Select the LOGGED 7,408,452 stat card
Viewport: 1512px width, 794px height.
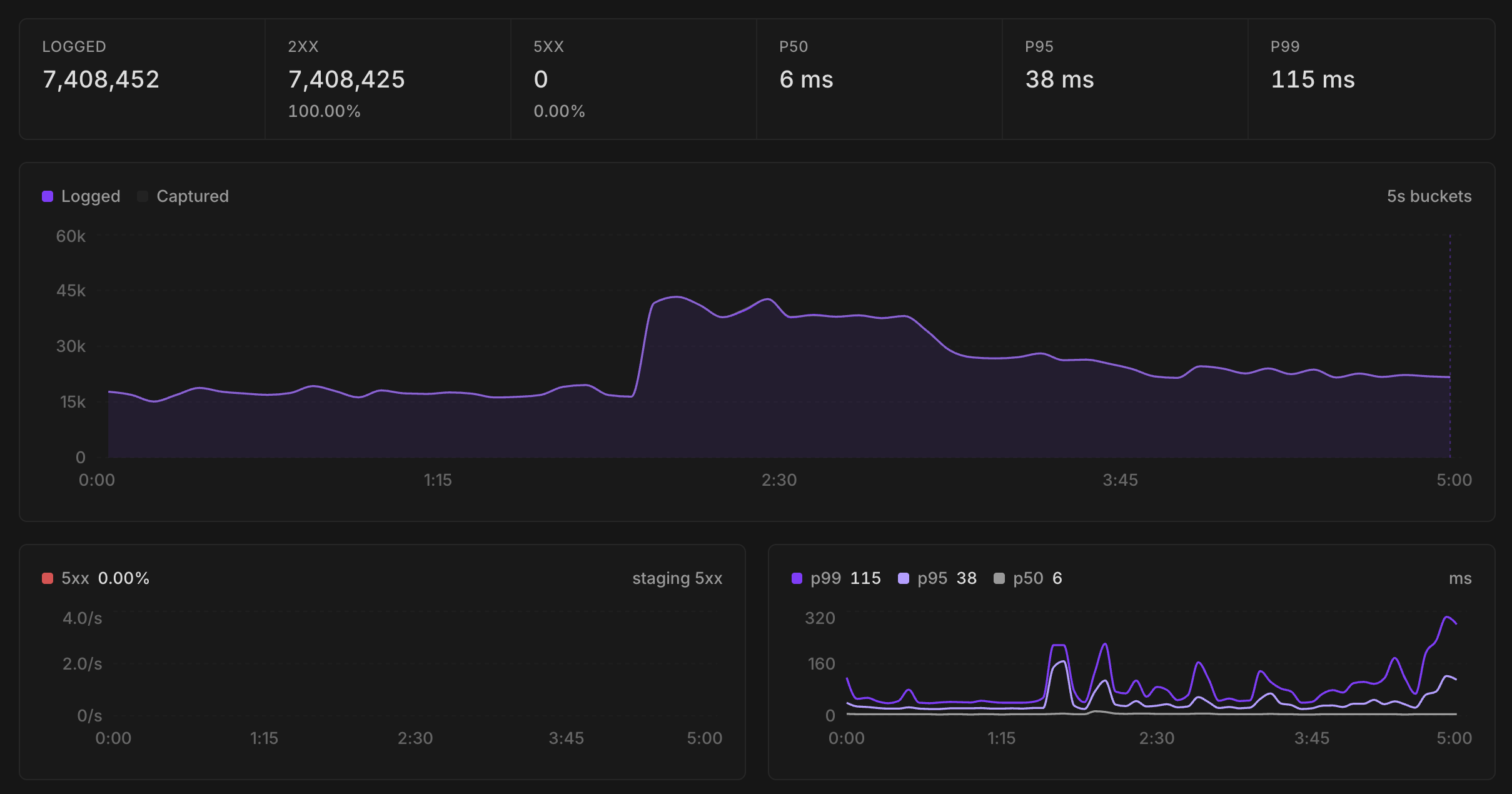142,79
